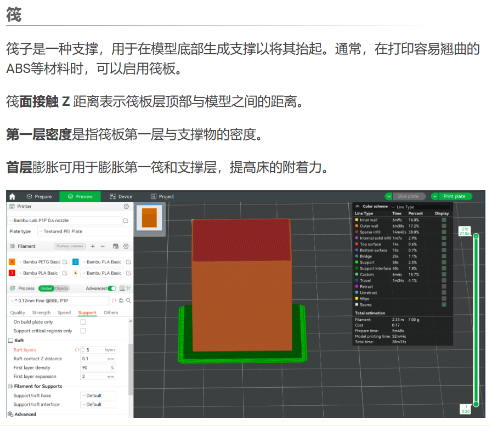Image resolution: width=490 pixels, height=426 pixels.
Task: Add a filament with plus icon
Action: [x=93, y=246]
